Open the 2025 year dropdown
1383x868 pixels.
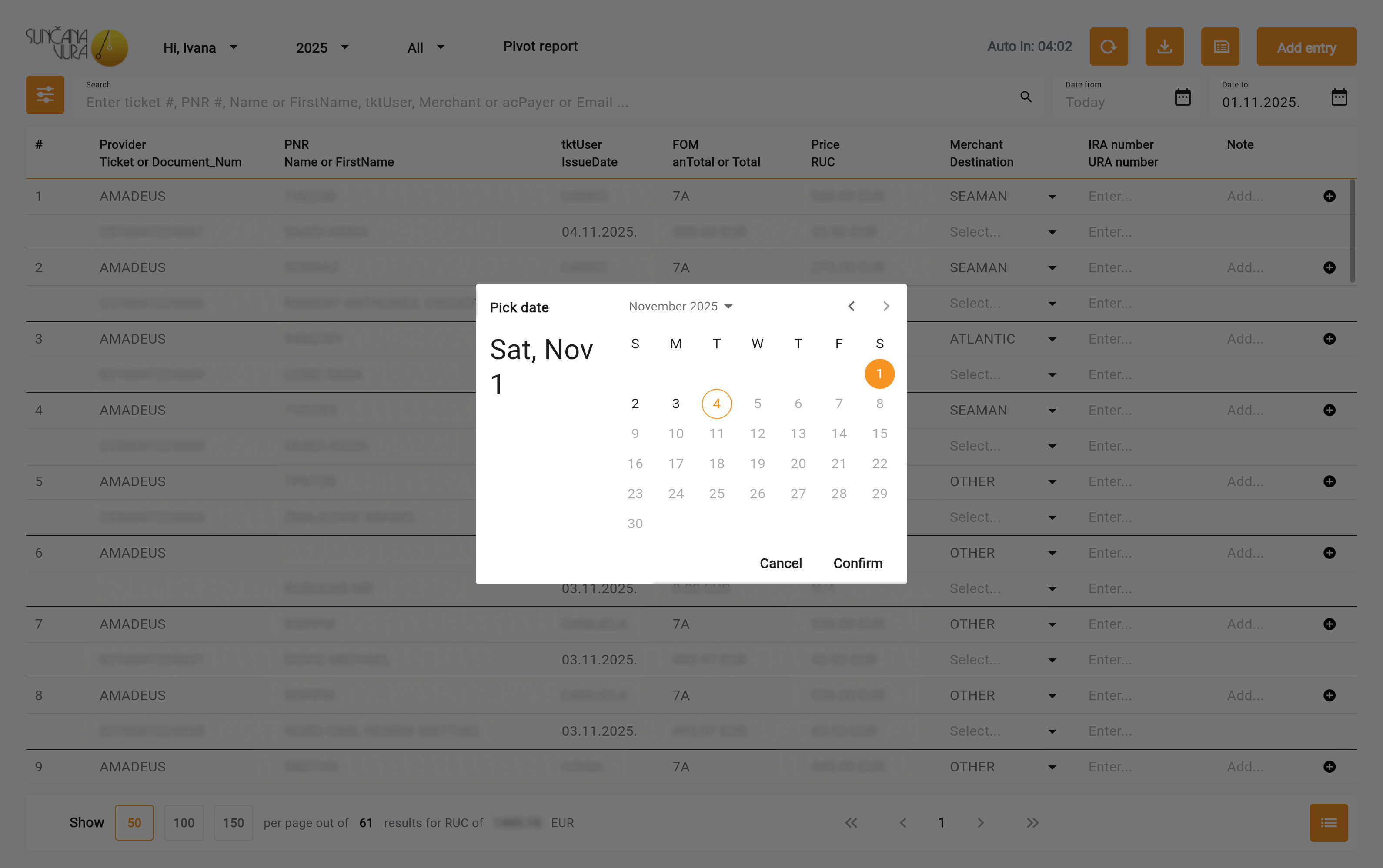click(x=321, y=48)
